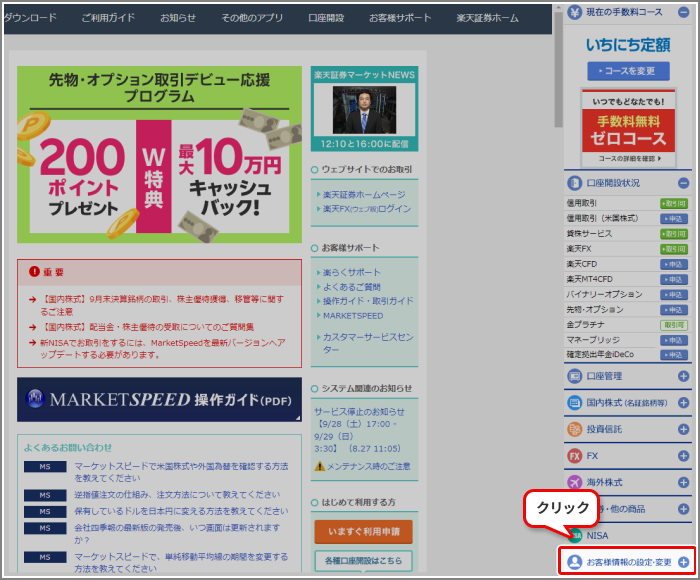
Task: Click 申込 button for 確定拠出年金iDeCo
Action: pos(673,355)
